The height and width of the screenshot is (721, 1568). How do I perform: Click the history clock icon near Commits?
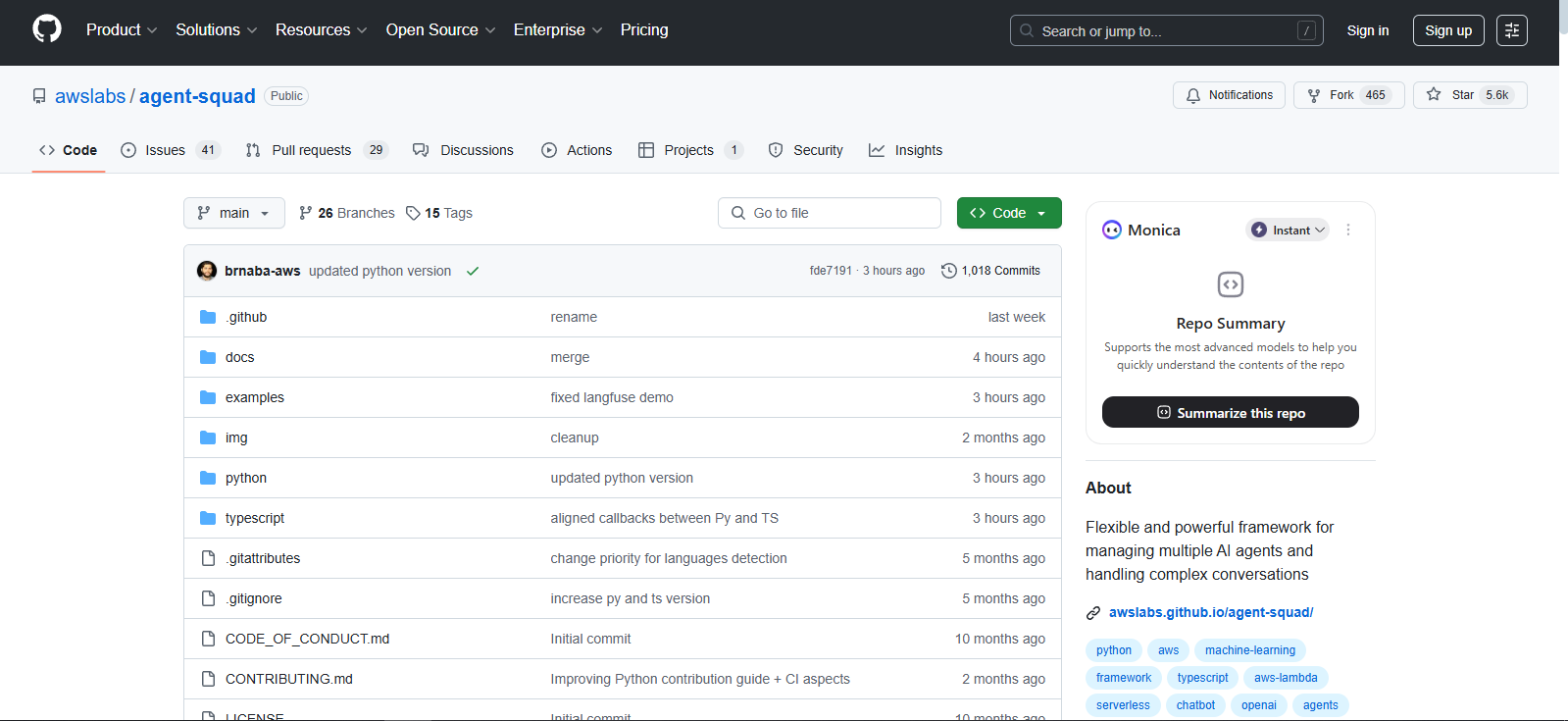point(948,271)
